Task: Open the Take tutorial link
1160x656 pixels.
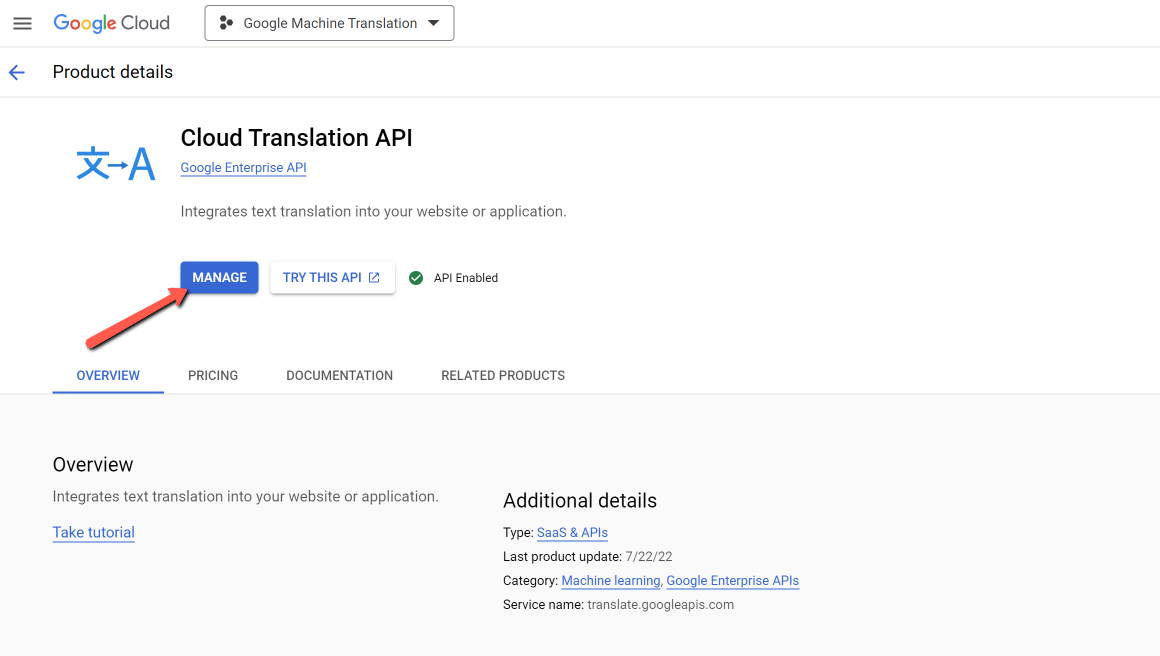Action: (94, 532)
